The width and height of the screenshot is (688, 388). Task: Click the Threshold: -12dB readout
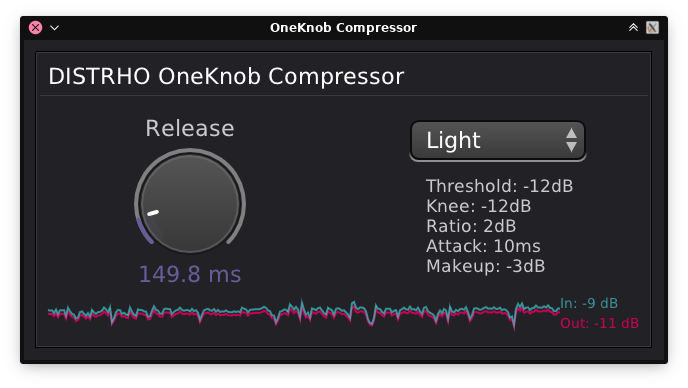pos(499,186)
